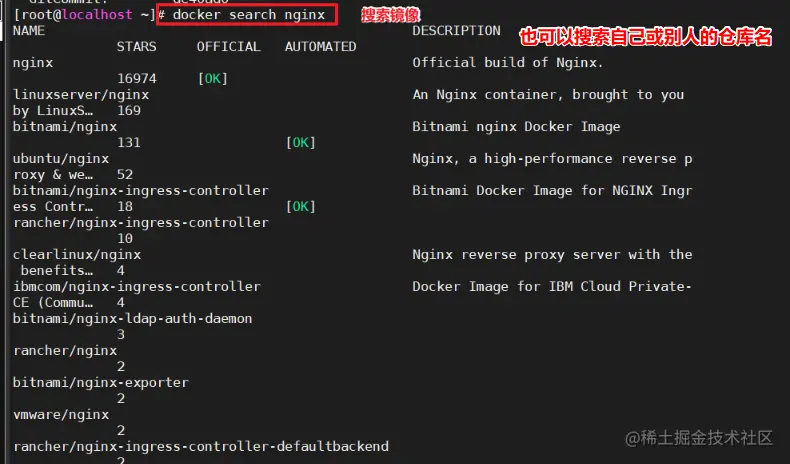Screen dimensions: 790x464
Task: Click the 'nginx' image name row
Action: coord(33,63)
